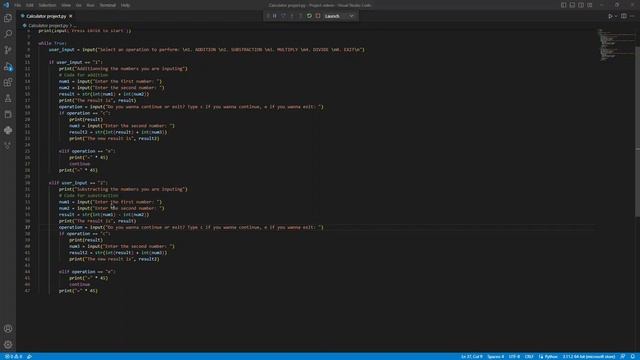
Task: Open the Edit menu
Action: click(x=30, y=5)
